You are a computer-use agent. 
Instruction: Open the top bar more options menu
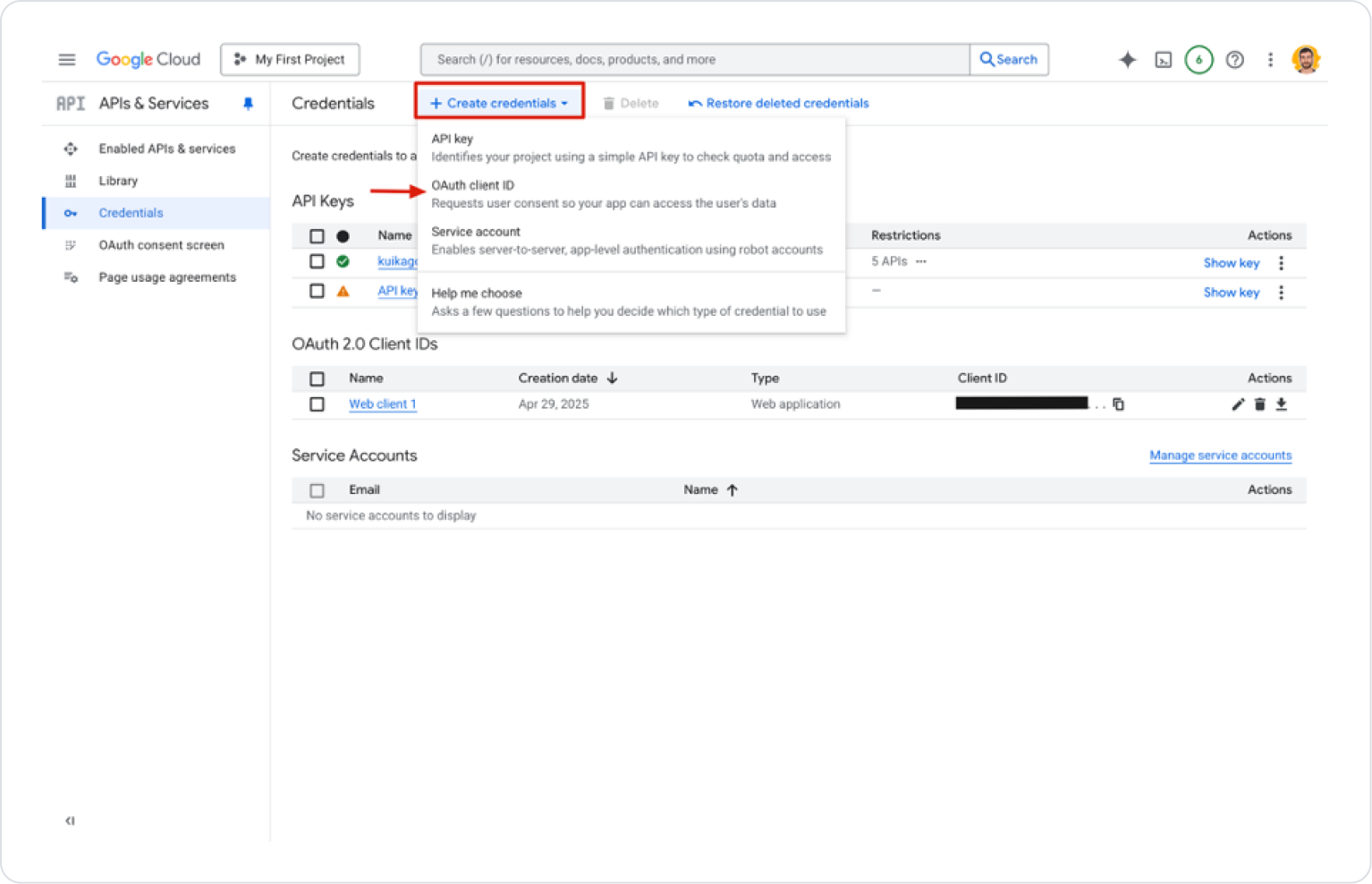(1270, 60)
